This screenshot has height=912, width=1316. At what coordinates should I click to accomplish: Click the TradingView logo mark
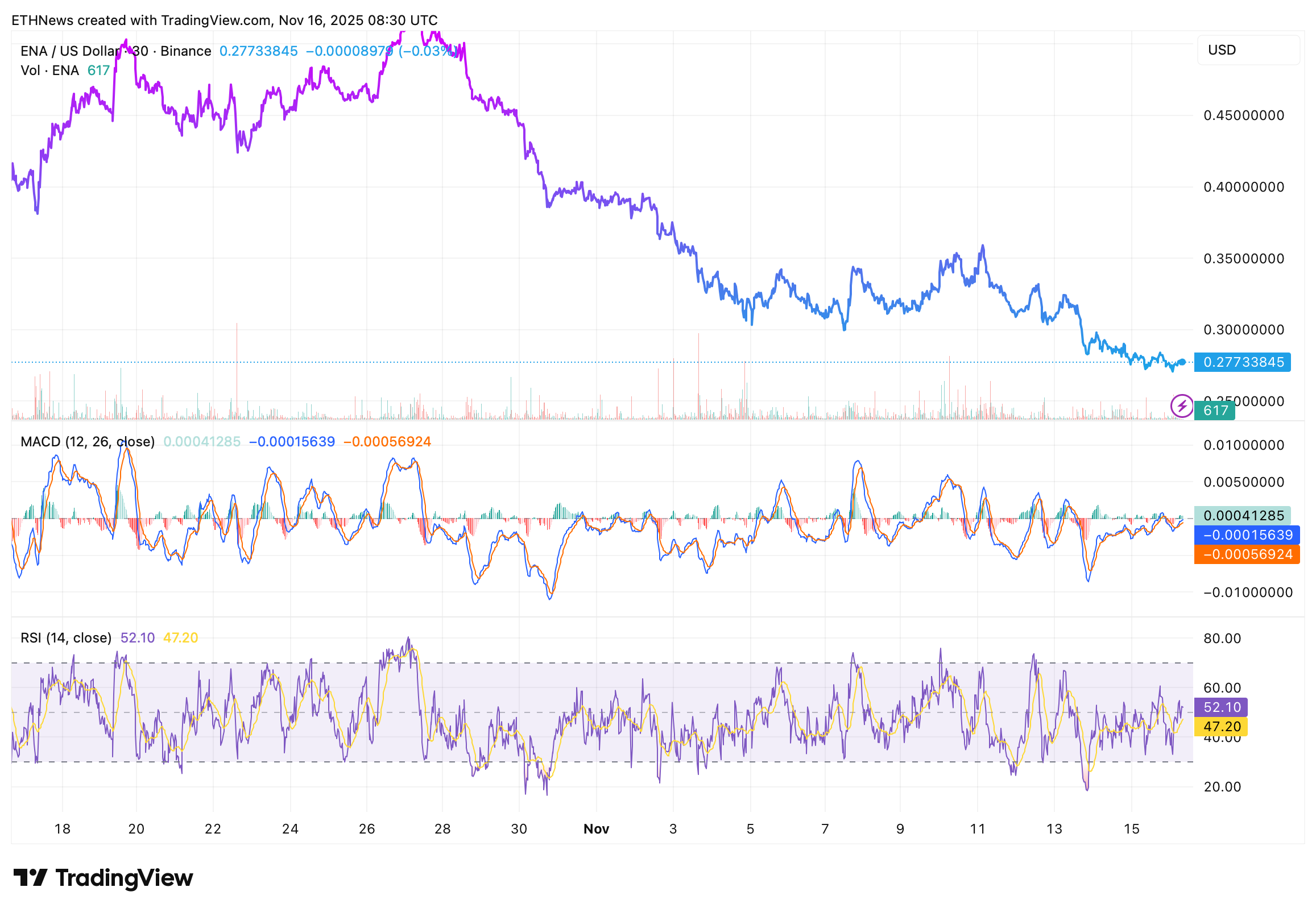(x=30, y=878)
